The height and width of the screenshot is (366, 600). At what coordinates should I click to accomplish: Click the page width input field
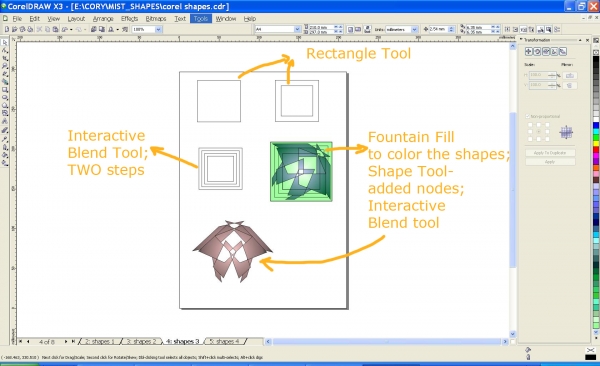tap(320, 27)
